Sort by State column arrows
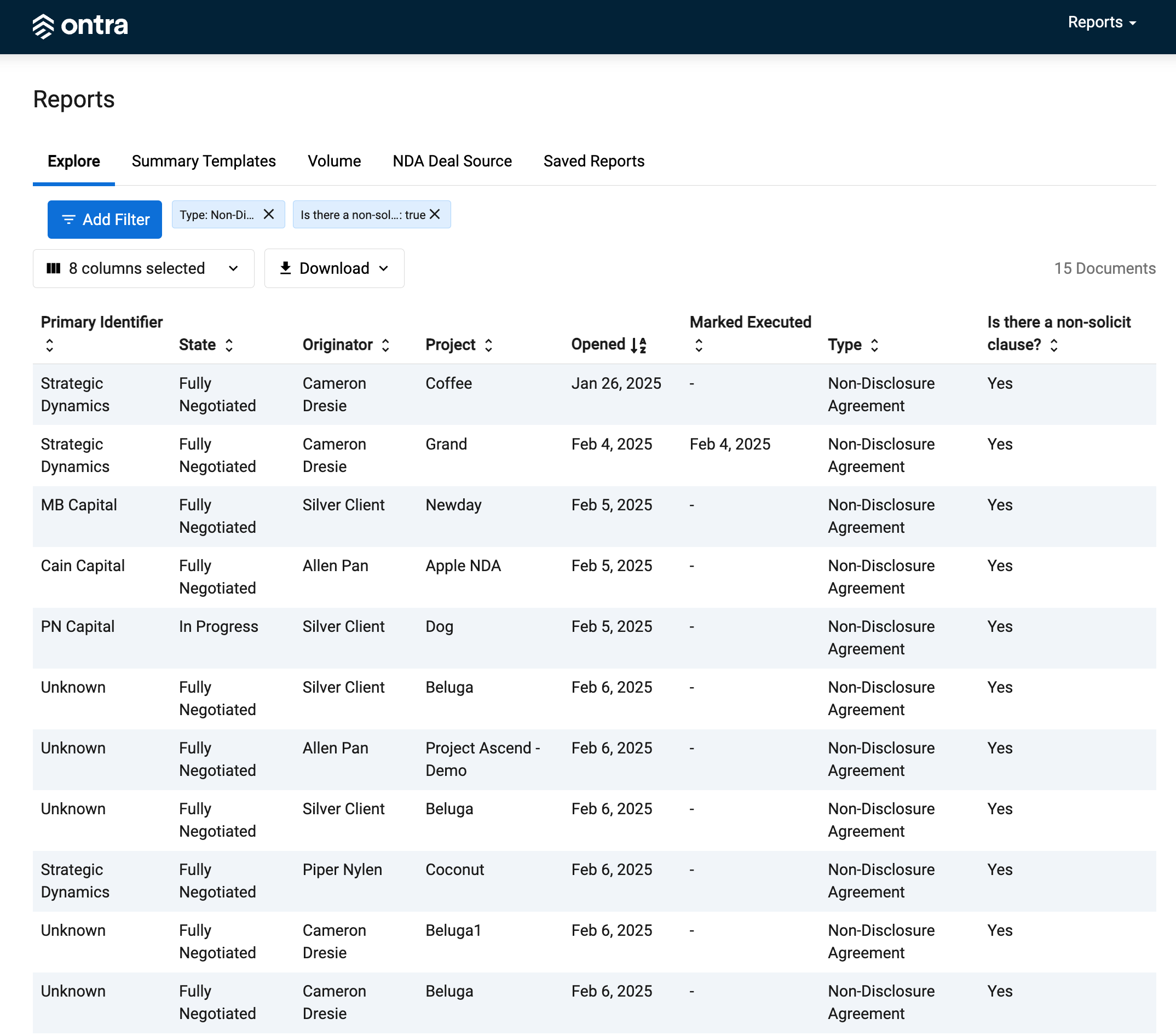Image resolution: width=1176 pixels, height=1036 pixels. tap(229, 345)
